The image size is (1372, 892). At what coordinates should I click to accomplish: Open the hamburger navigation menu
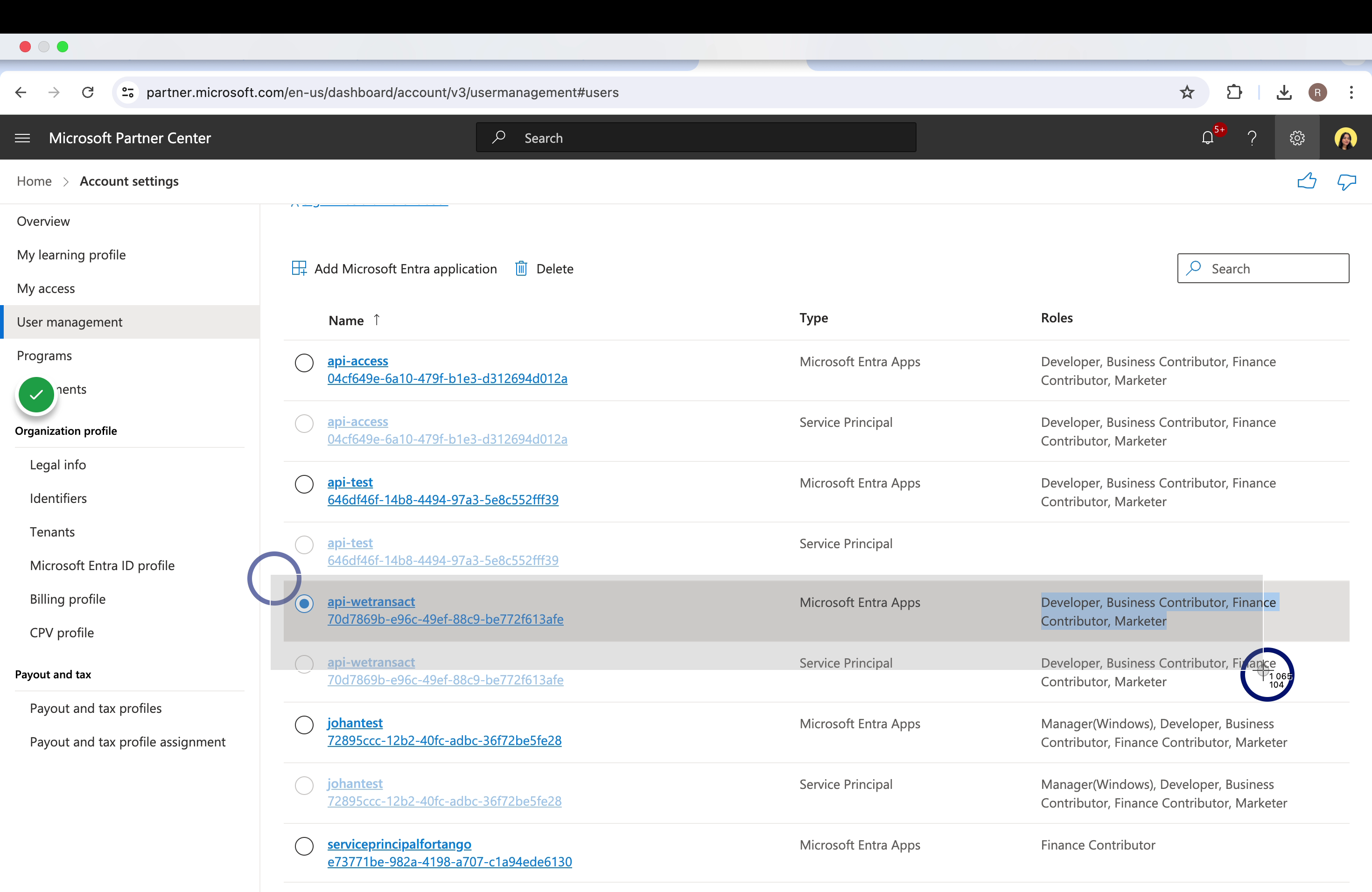[x=22, y=138]
